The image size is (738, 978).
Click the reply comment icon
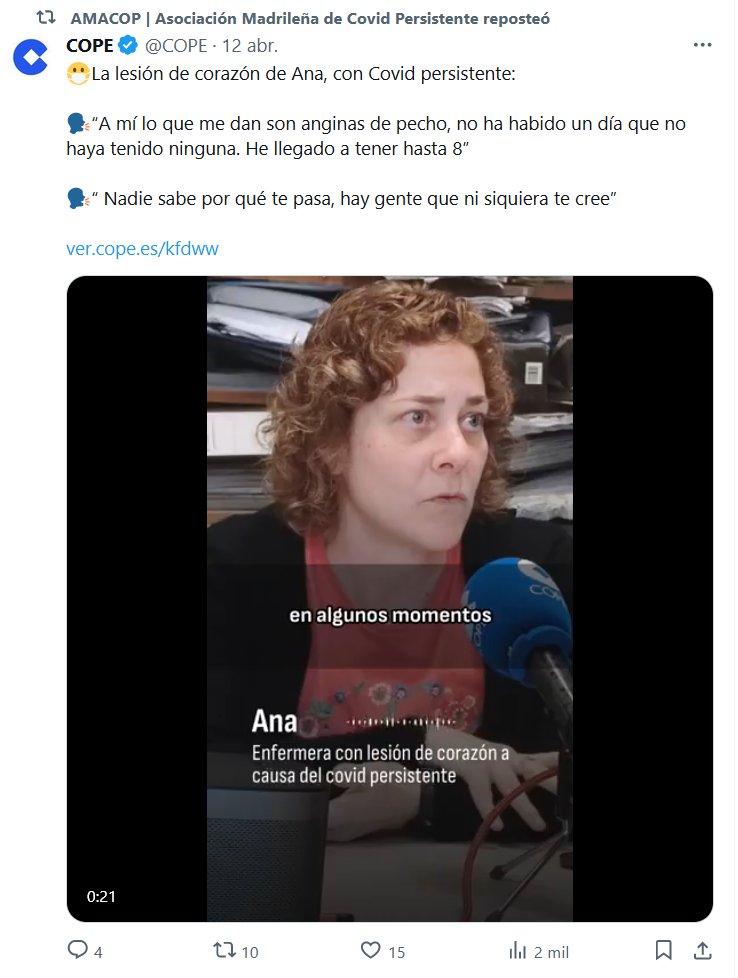[x=77, y=950]
